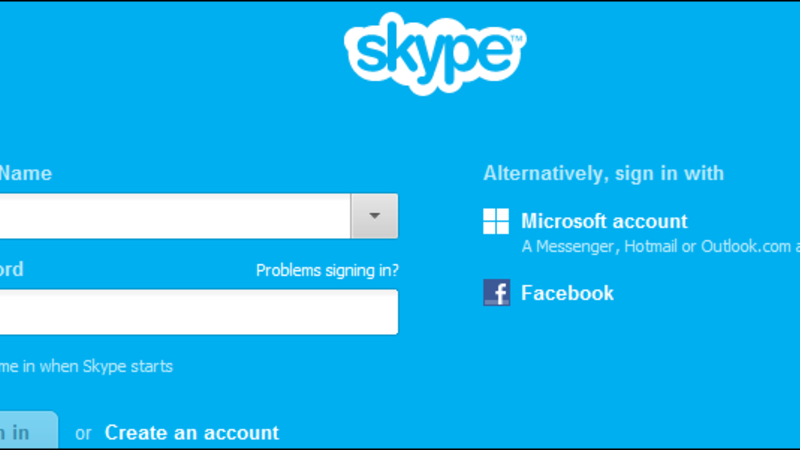
Task: Click the TM mark on Skype logo
Action: click(x=516, y=38)
